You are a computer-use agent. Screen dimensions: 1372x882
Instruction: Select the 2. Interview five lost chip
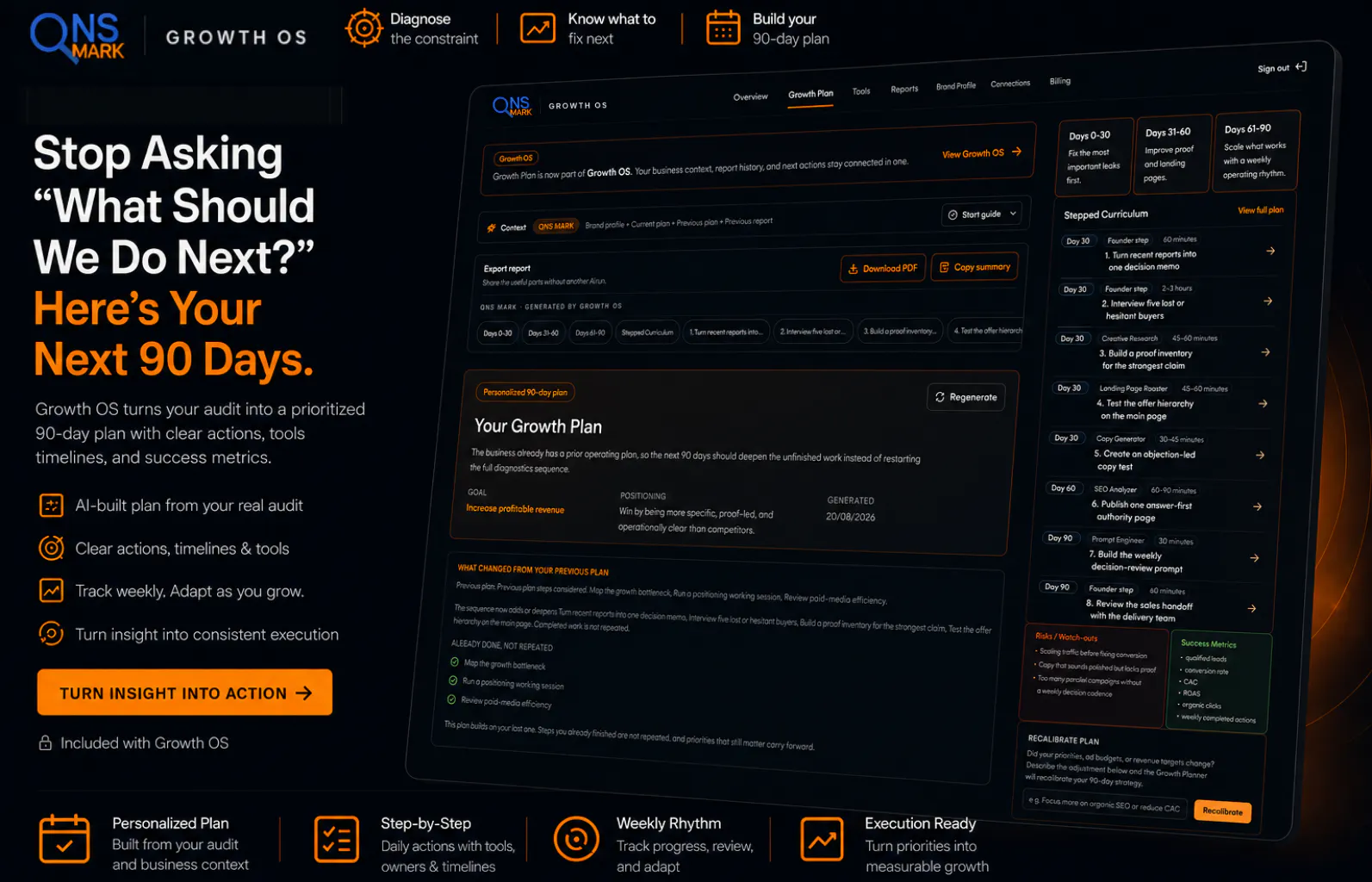click(x=812, y=332)
